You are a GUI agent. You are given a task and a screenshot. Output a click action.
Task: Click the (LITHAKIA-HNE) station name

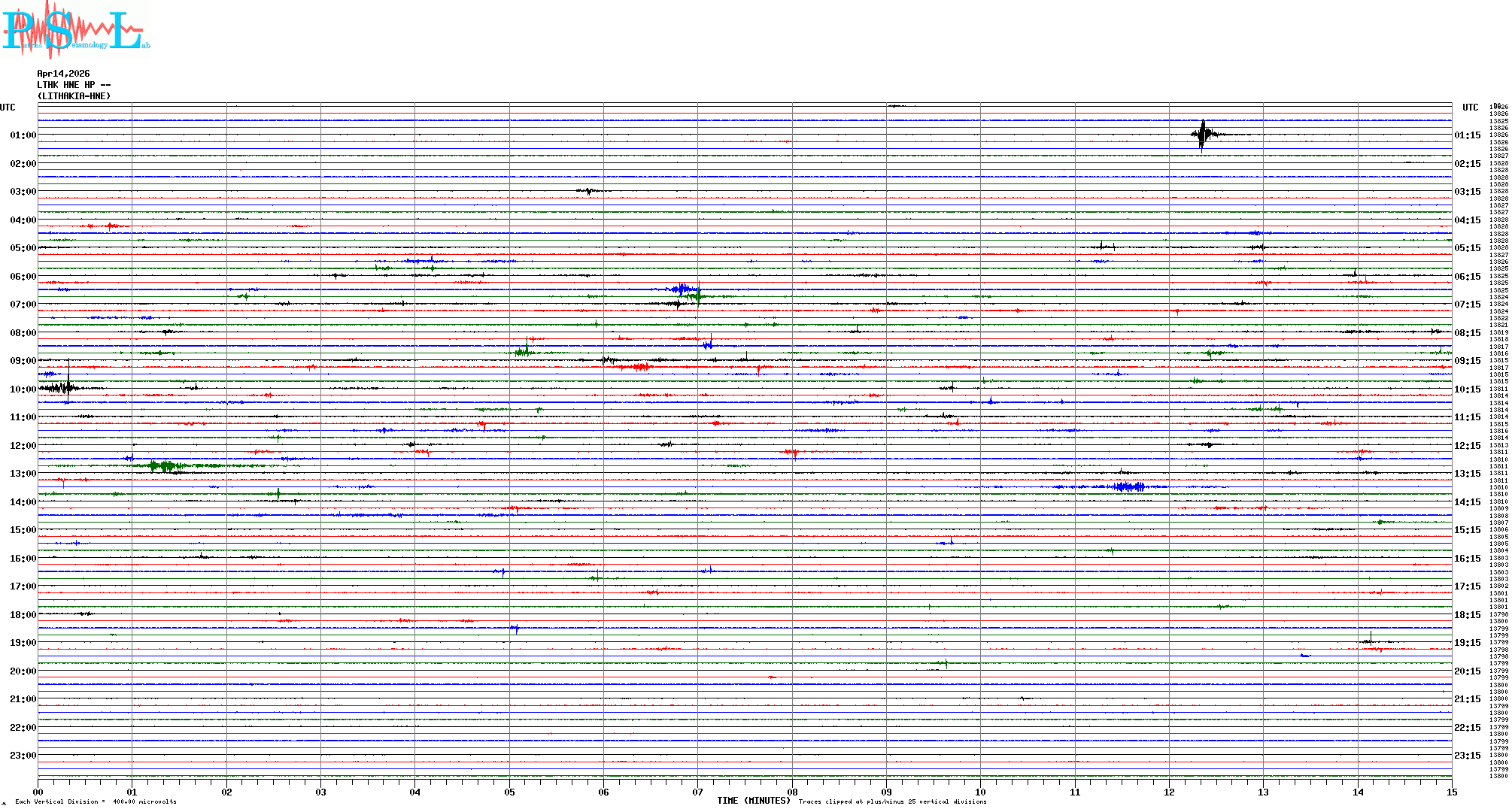click(x=74, y=96)
